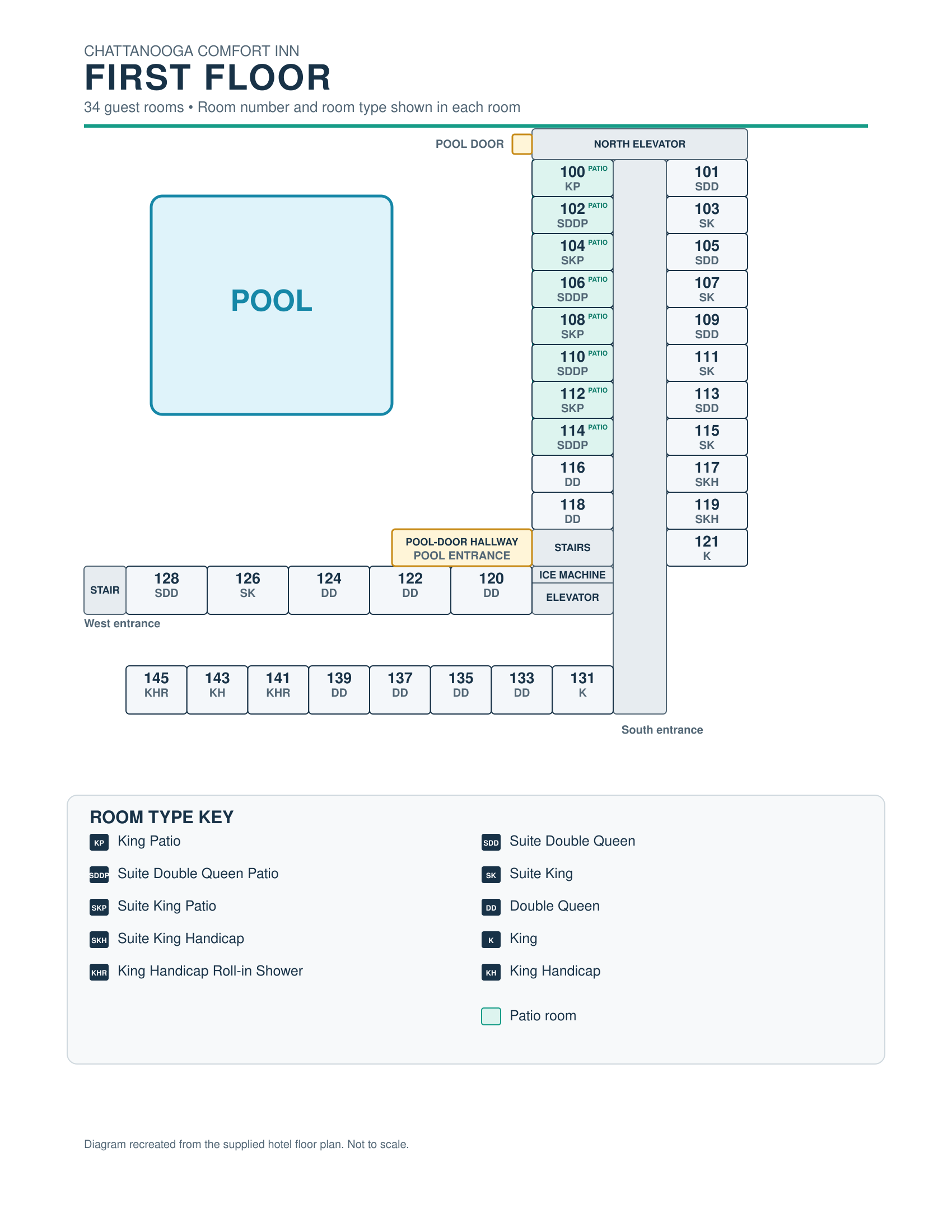Select the STAIR box by West entrance
952x1232 pixels.
click(105, 590)
